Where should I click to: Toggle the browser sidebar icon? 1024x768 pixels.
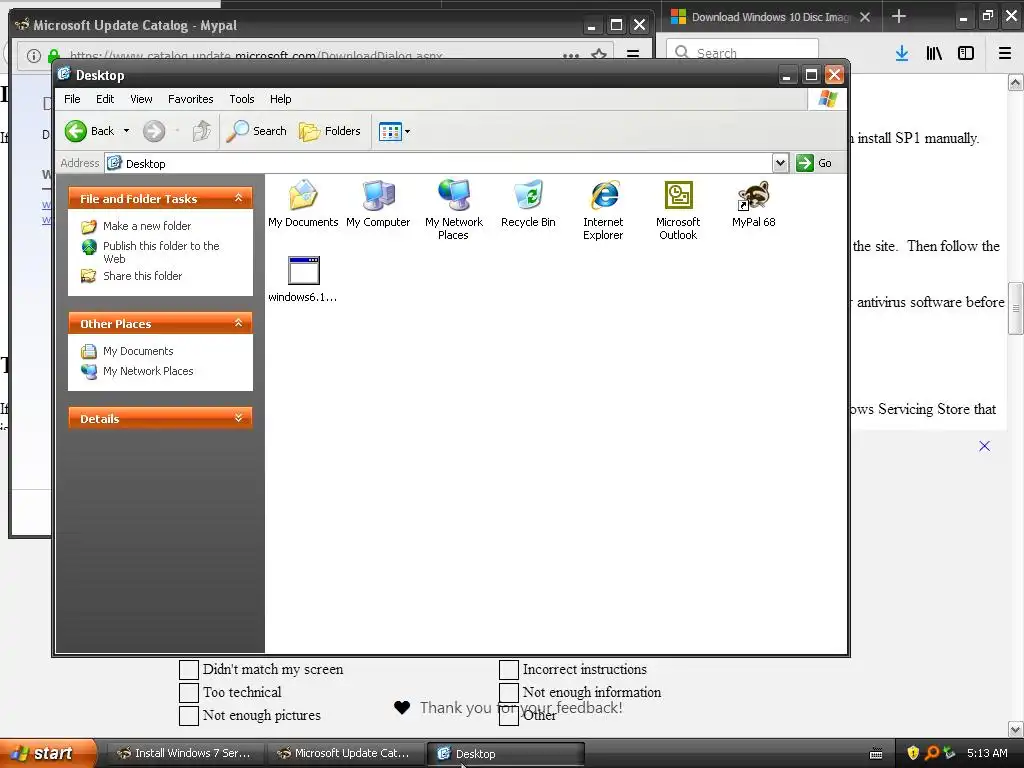coord(966,53)
